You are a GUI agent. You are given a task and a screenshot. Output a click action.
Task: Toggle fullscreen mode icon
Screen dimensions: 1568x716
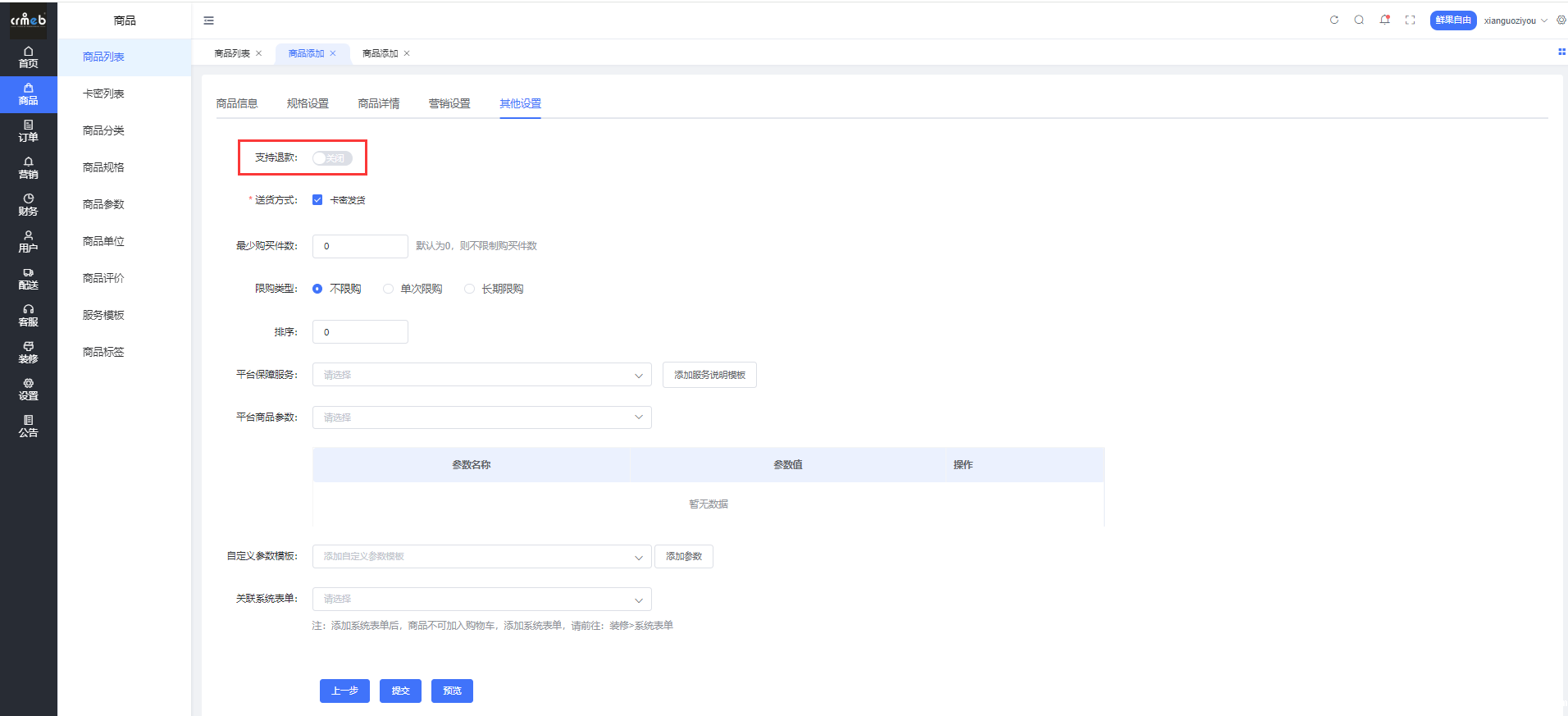(1410, 21)
